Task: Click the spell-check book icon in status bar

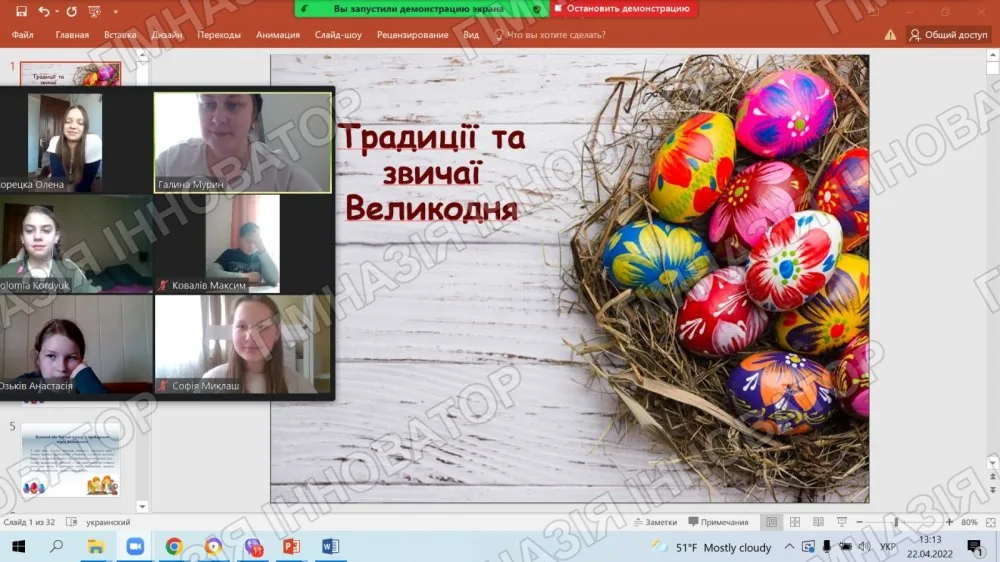Action: coord(71,522)
